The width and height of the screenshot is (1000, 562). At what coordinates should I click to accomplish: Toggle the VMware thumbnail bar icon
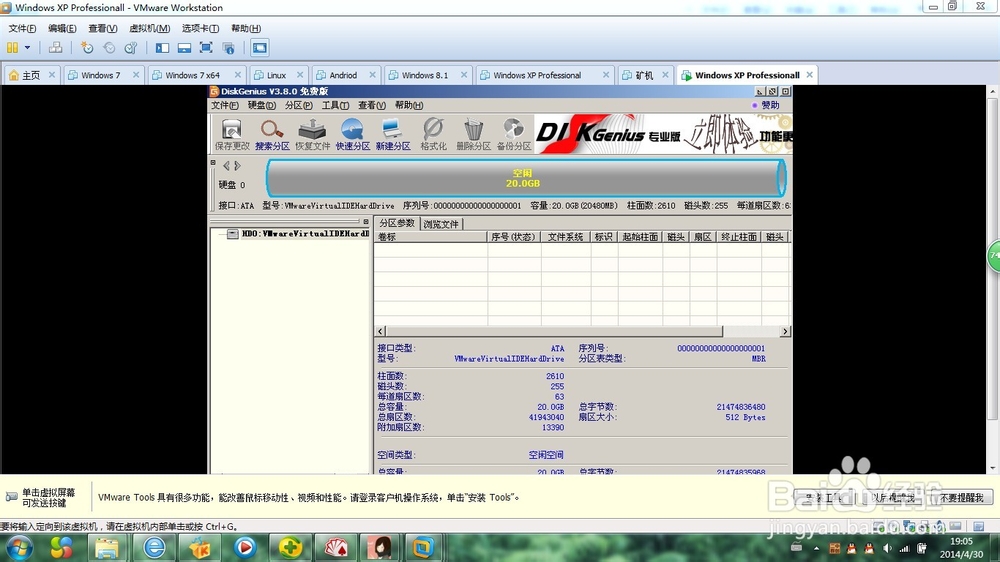coord(184,48)
